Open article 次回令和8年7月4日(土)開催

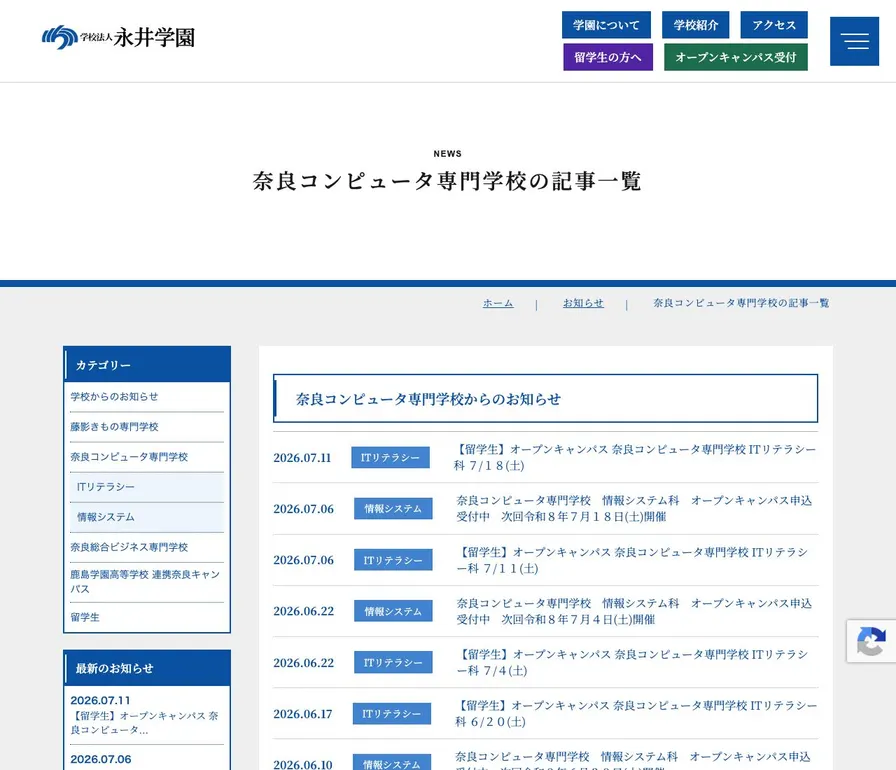click(634, 611)
